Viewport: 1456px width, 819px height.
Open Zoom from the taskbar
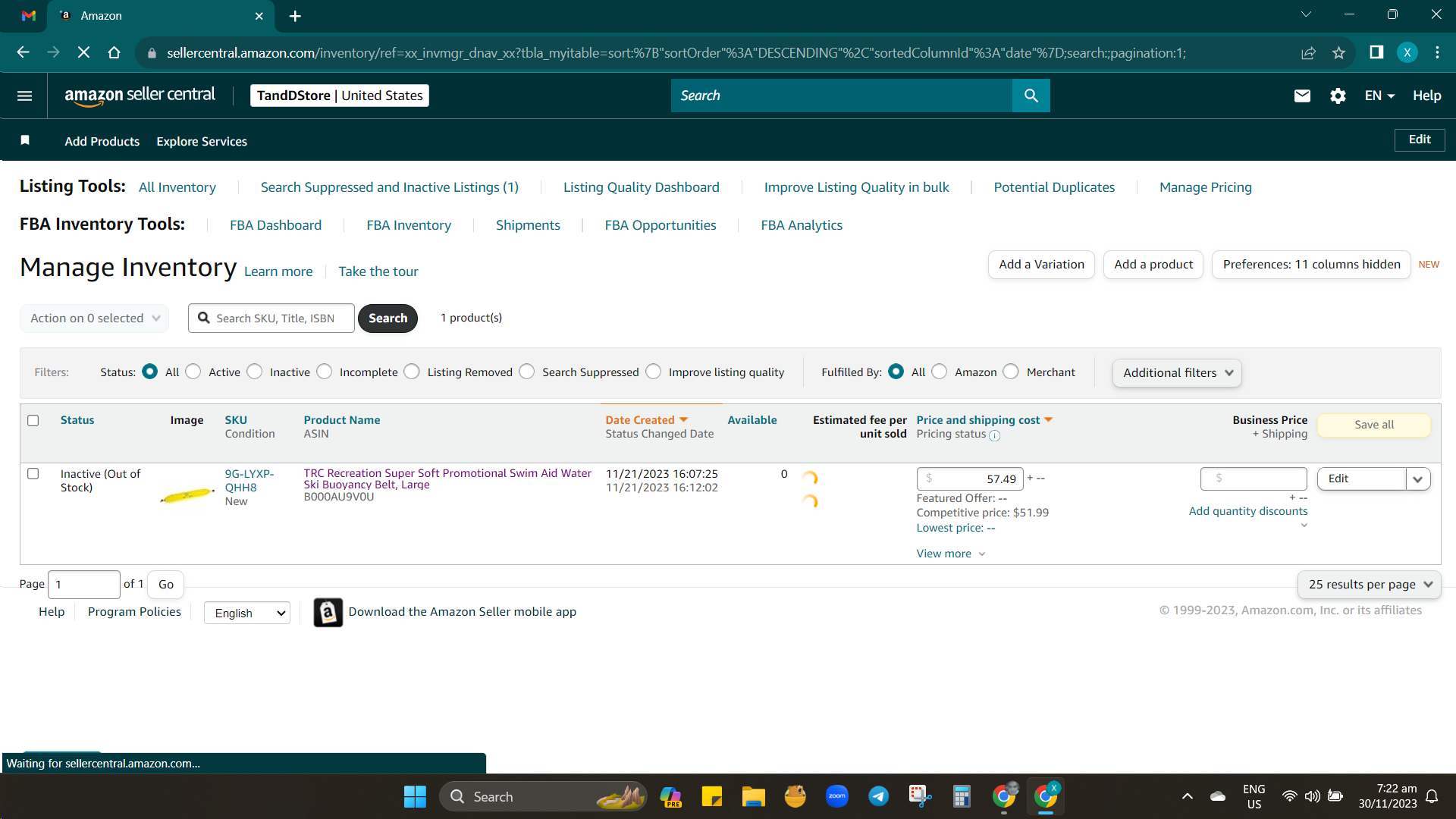(837, 796)
